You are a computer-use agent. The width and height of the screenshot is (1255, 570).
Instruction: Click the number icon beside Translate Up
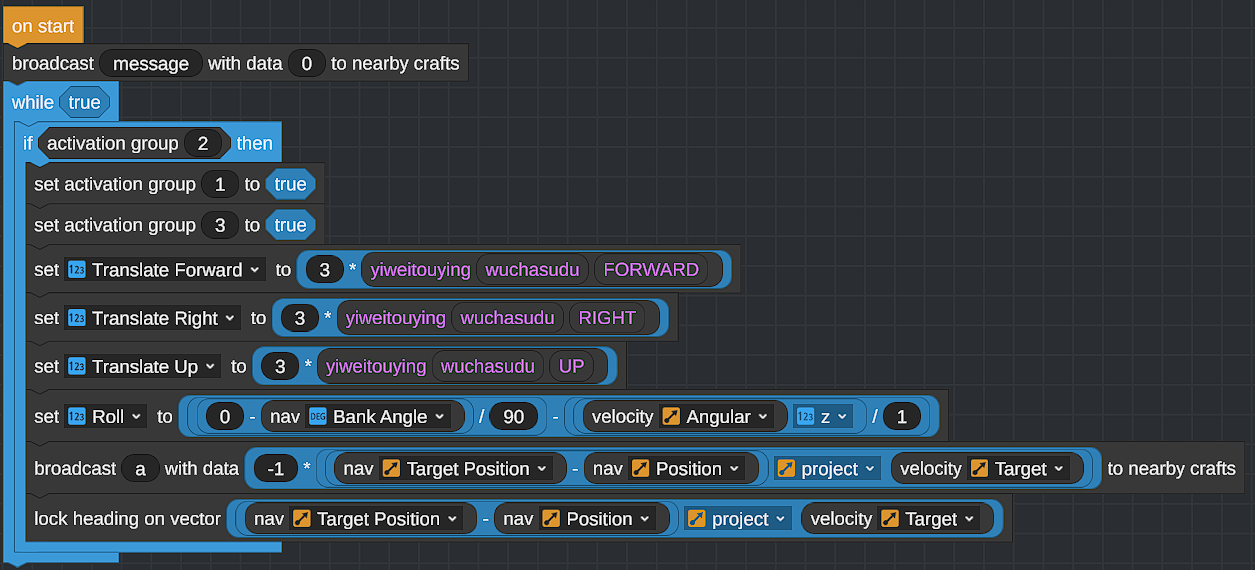tap(77, 367)
